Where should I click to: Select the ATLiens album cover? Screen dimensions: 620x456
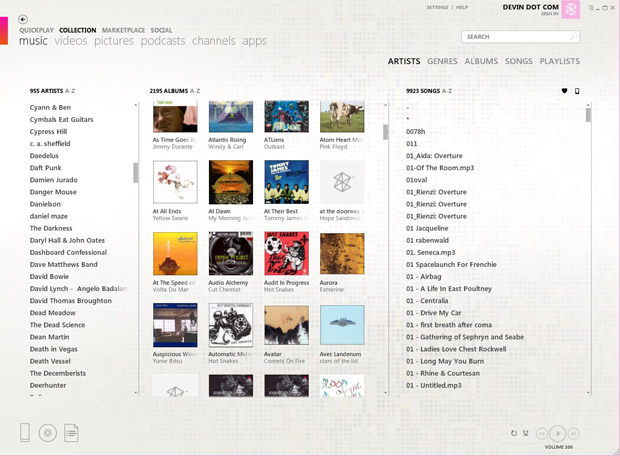(287, 116)
